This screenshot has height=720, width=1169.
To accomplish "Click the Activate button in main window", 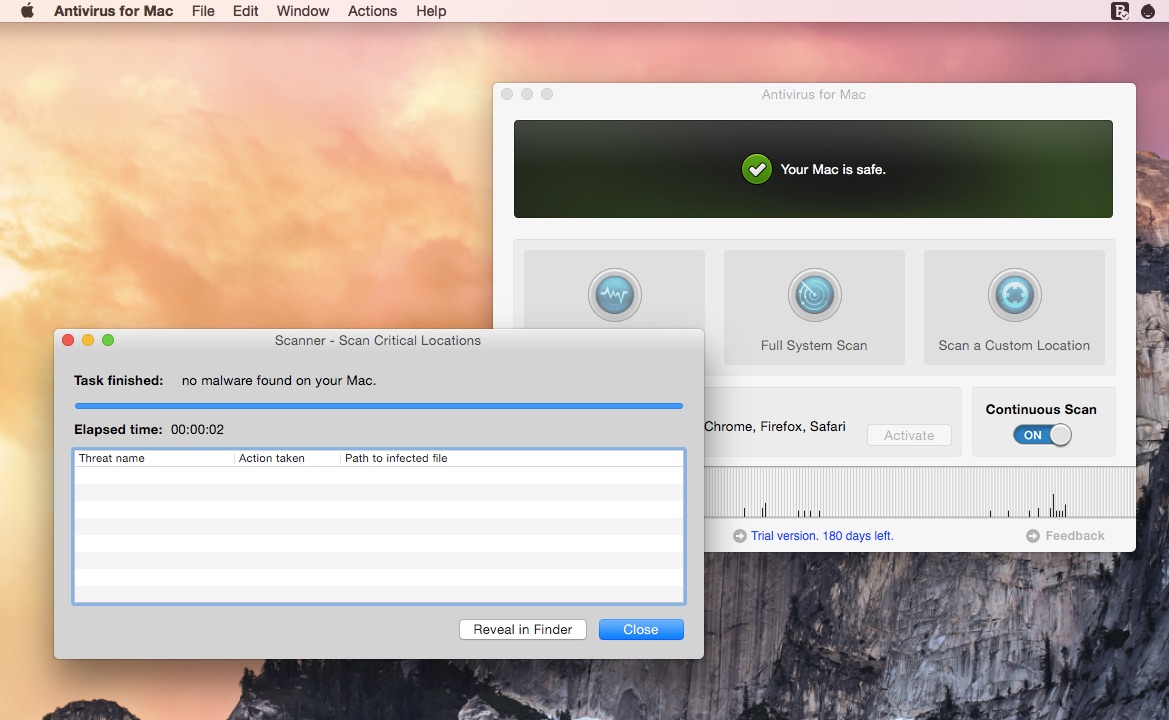I will pos(909,435).
